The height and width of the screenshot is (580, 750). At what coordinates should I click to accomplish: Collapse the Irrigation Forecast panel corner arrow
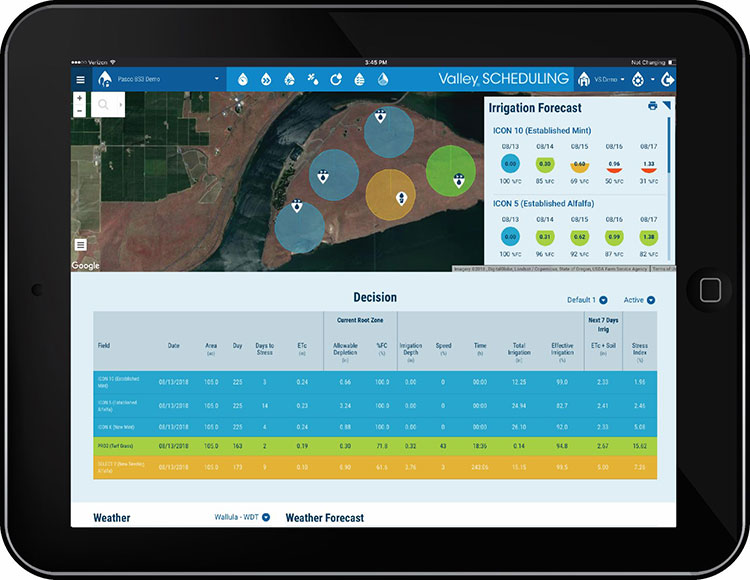(x=667, y=105)
